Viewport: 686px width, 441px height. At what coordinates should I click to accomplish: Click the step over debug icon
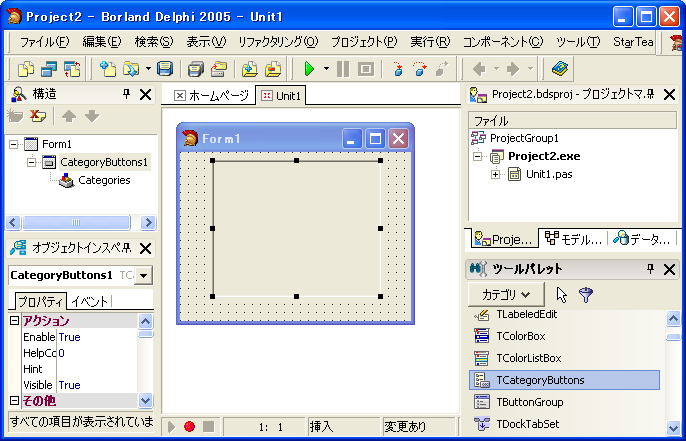pos(420,69)
